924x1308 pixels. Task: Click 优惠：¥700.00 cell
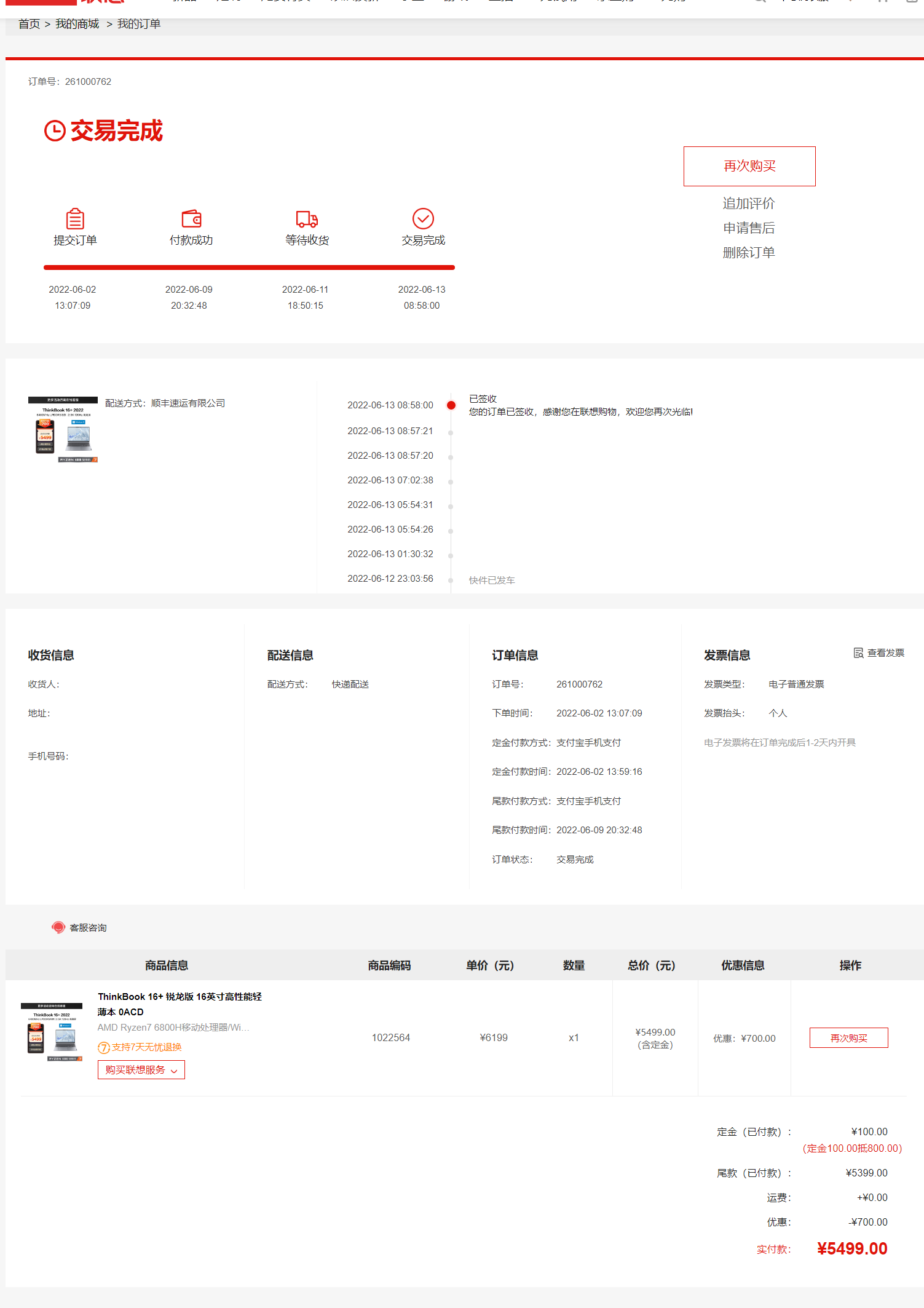(x=744, y=1039)
